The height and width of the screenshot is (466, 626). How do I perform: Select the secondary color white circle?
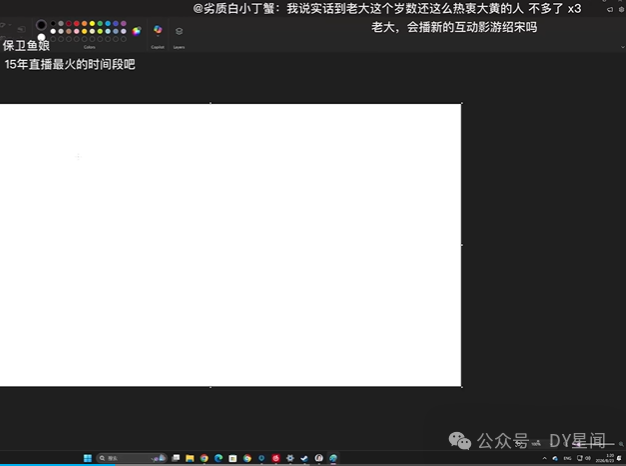42,37
